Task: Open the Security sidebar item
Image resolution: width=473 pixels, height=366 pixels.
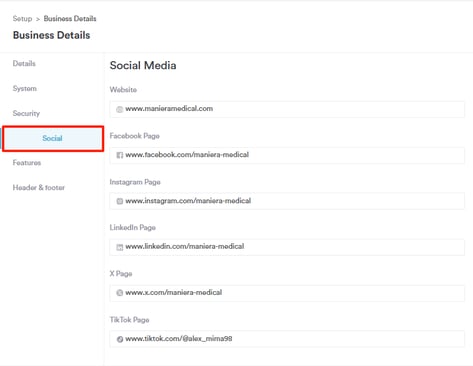Action: click(26, 113)
